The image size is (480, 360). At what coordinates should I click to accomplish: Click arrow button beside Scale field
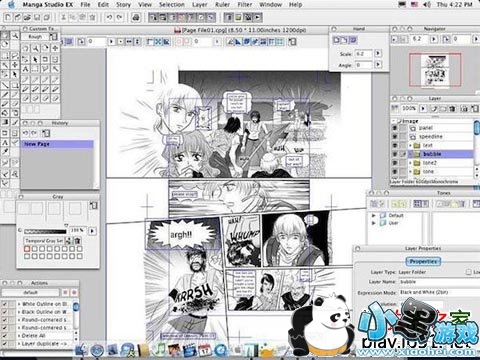(x=378, y=53)
